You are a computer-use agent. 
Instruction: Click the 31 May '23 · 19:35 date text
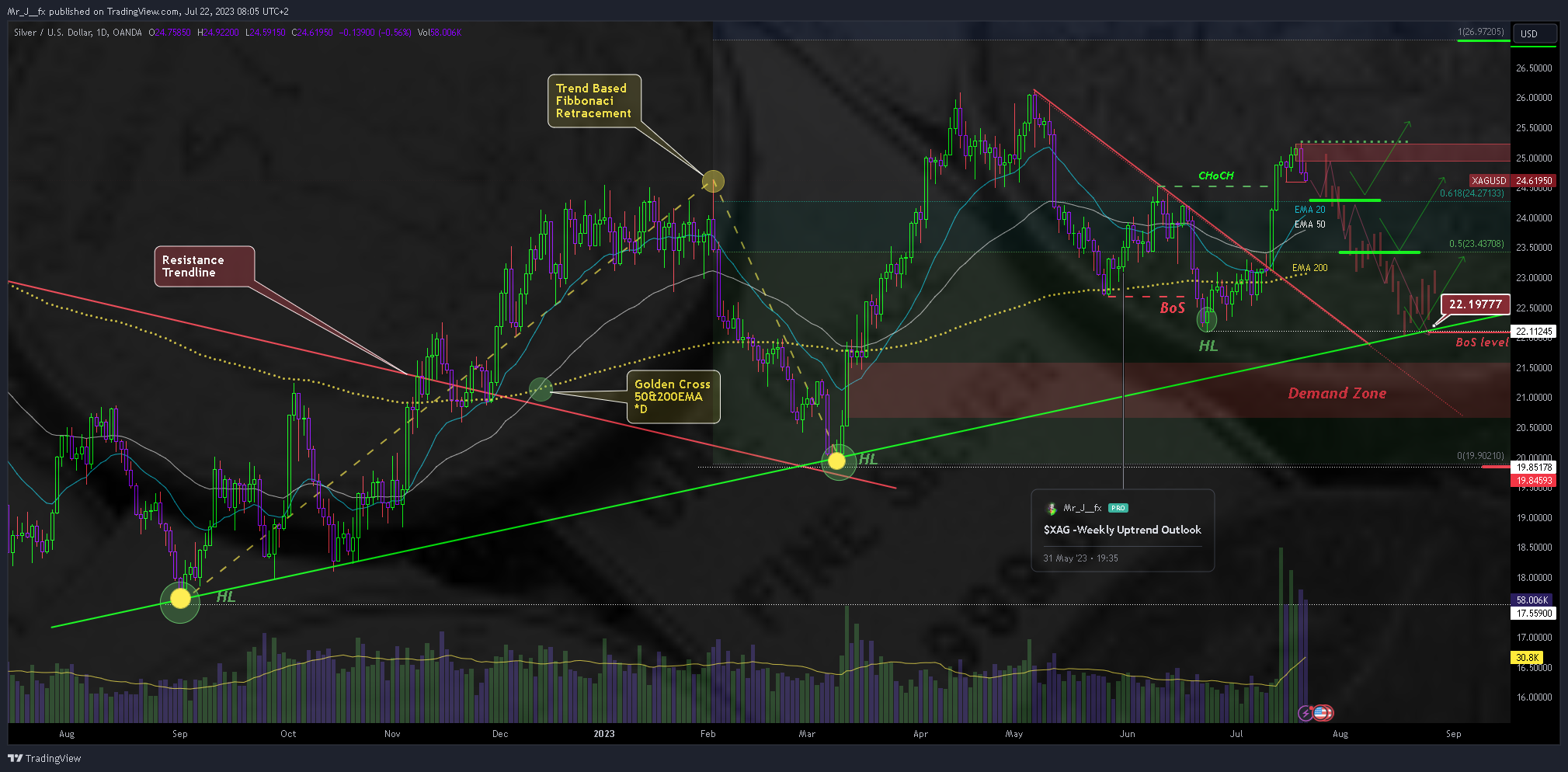(x=1080, y=558)
